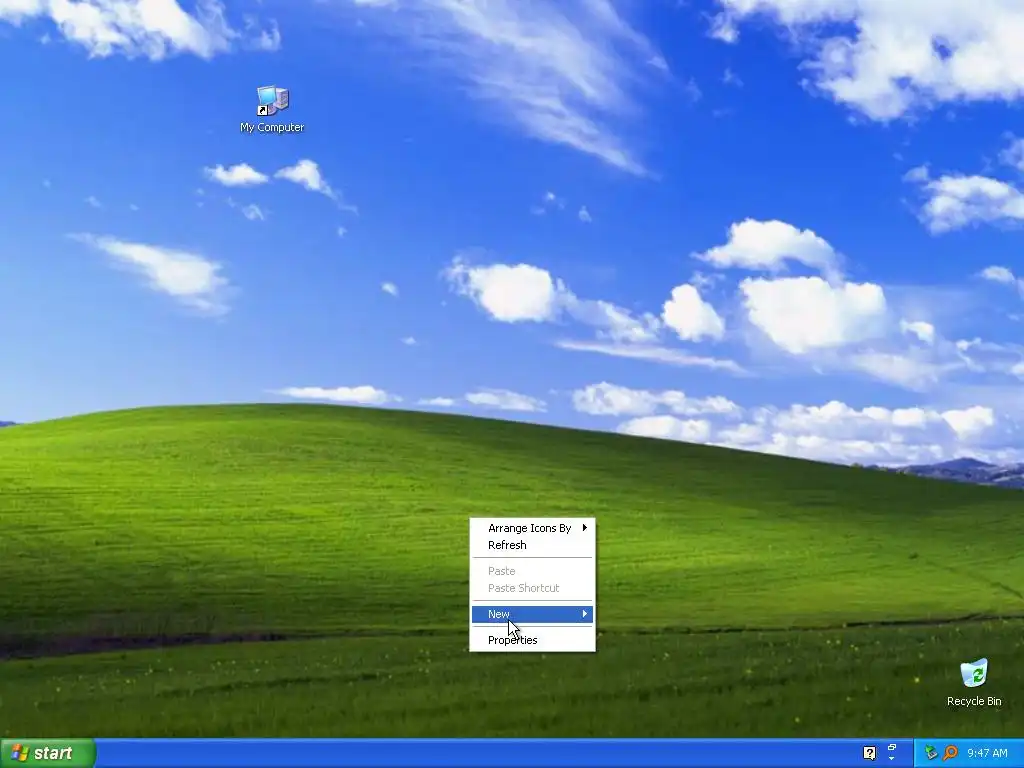Click the language bar help question-mark icon
Viewport: 1024px width, 768px height.
point(869,753)
